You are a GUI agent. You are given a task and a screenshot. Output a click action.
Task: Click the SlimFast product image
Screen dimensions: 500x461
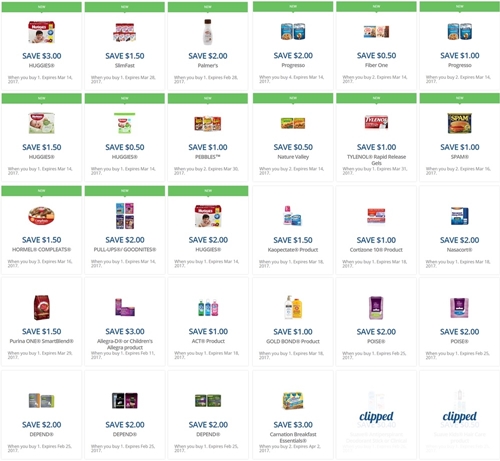tap(125, 32)
